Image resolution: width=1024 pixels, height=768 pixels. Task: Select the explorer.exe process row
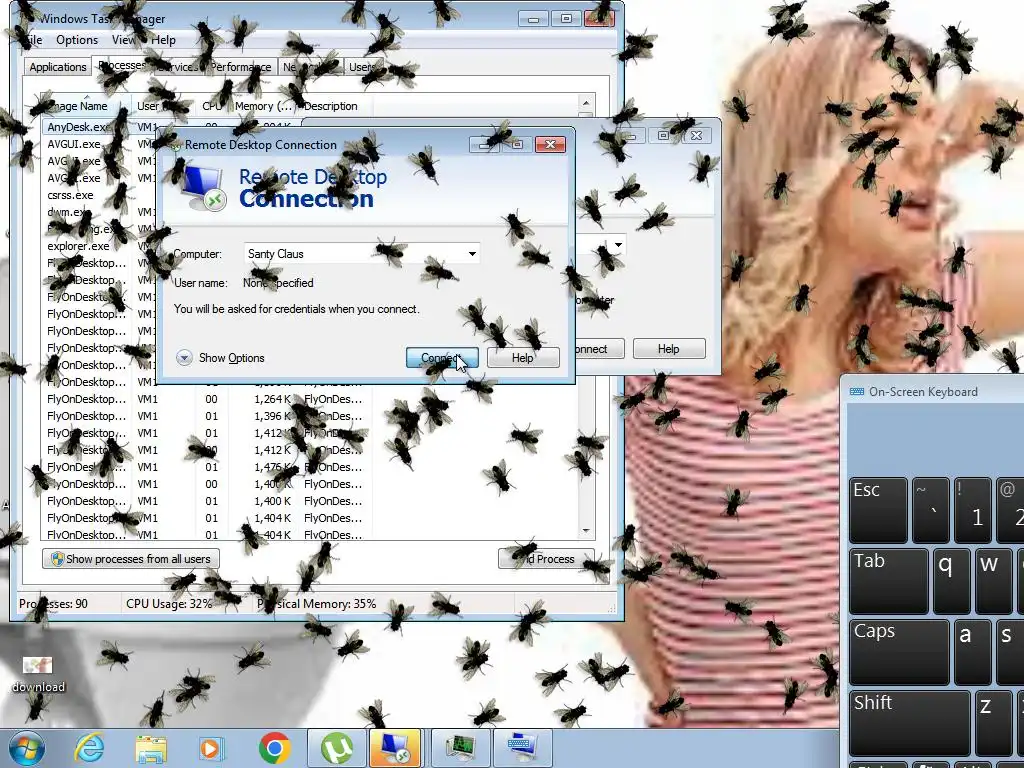point(100,246)
